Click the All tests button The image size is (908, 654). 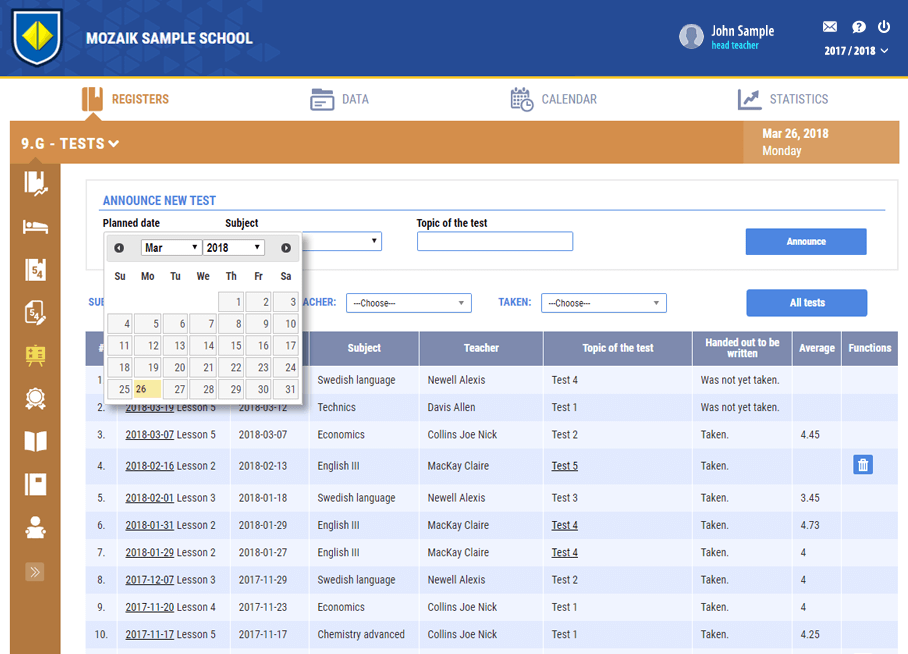click(806, 303)
